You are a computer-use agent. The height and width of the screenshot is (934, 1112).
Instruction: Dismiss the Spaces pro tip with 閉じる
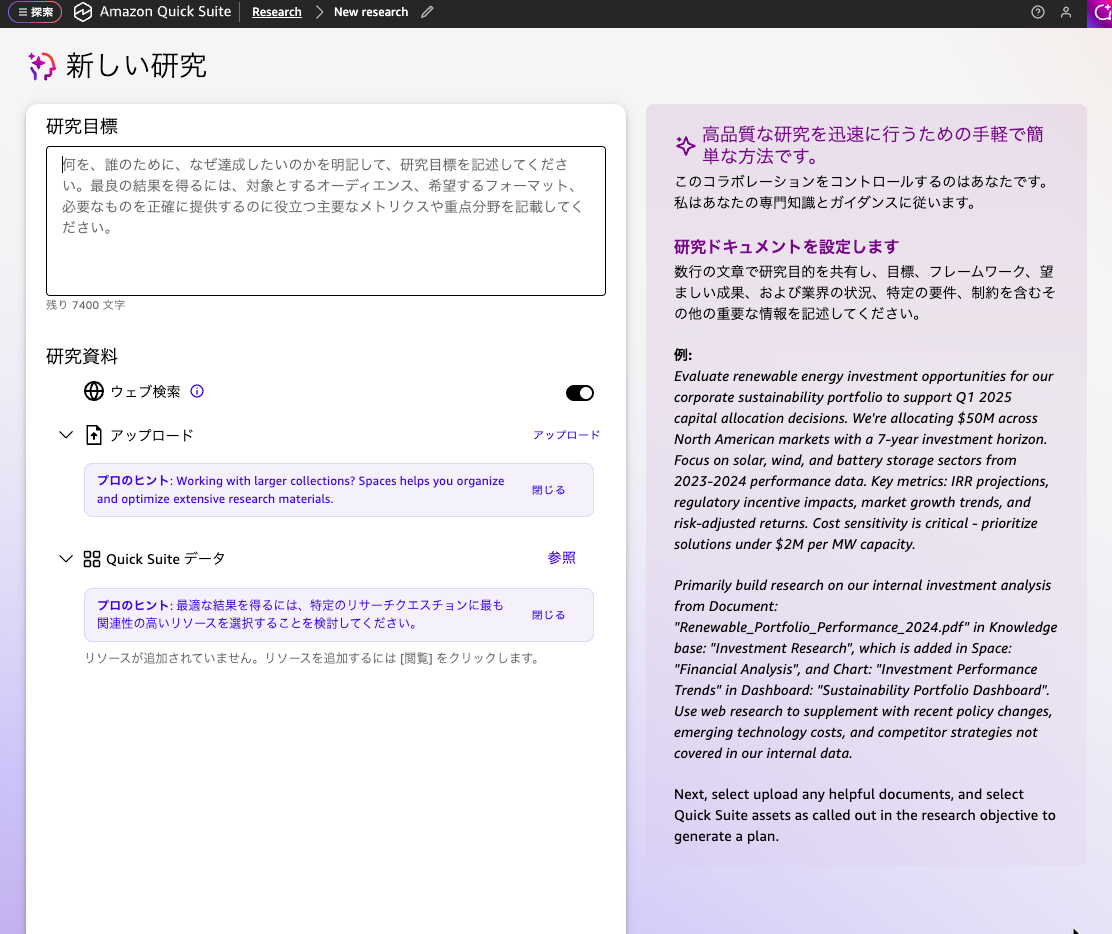548,490
